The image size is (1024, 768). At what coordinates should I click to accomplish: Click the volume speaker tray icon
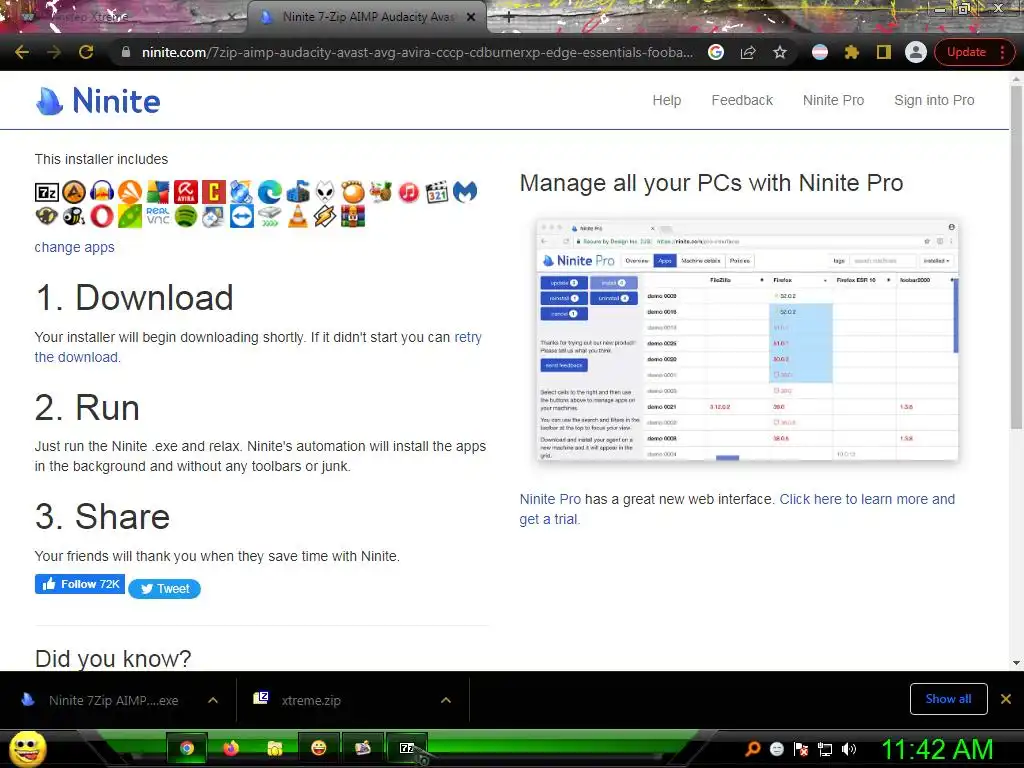pyautogui.click(x=848, y=749)
